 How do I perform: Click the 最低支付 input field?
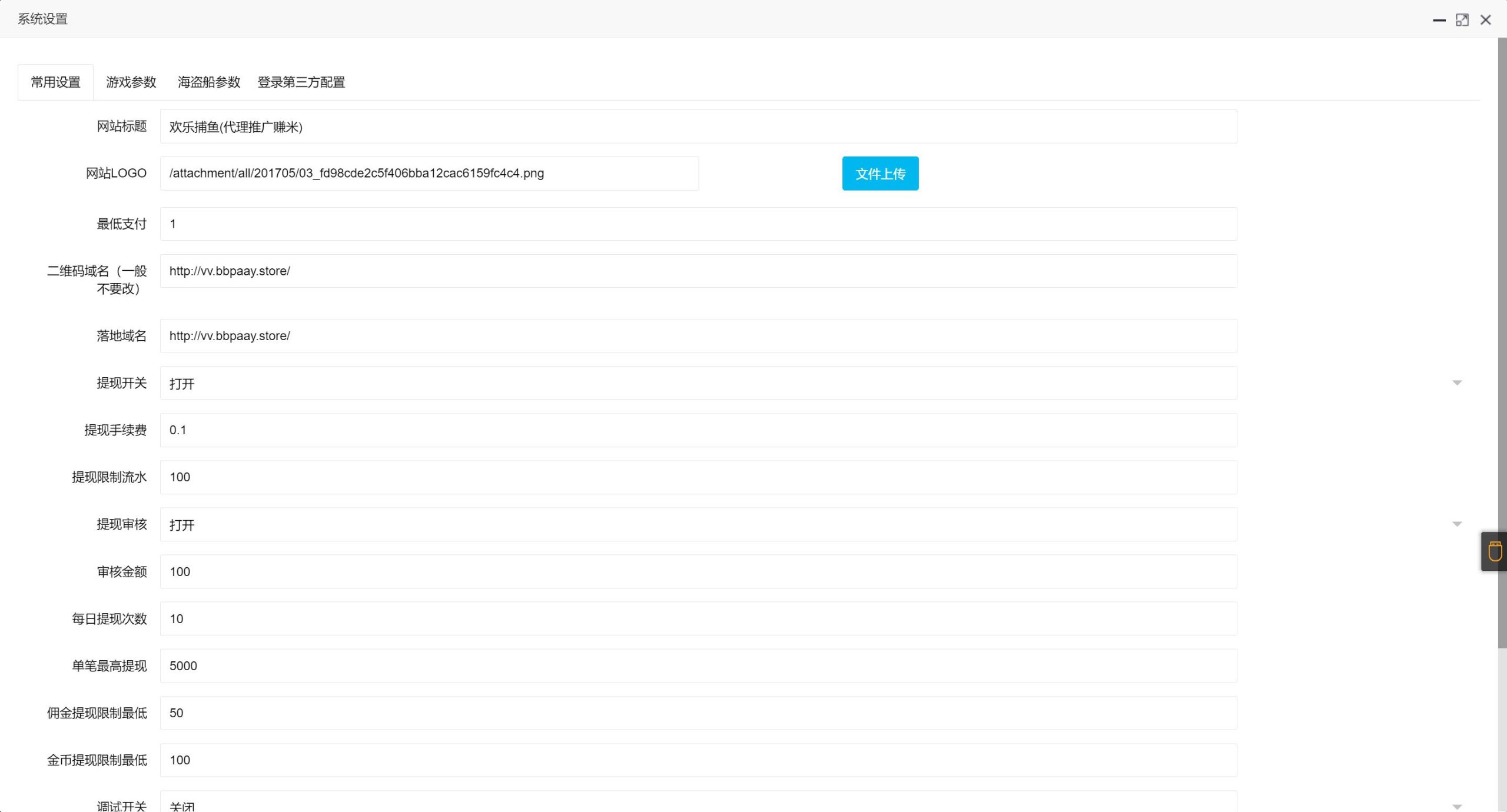point(698,224)
